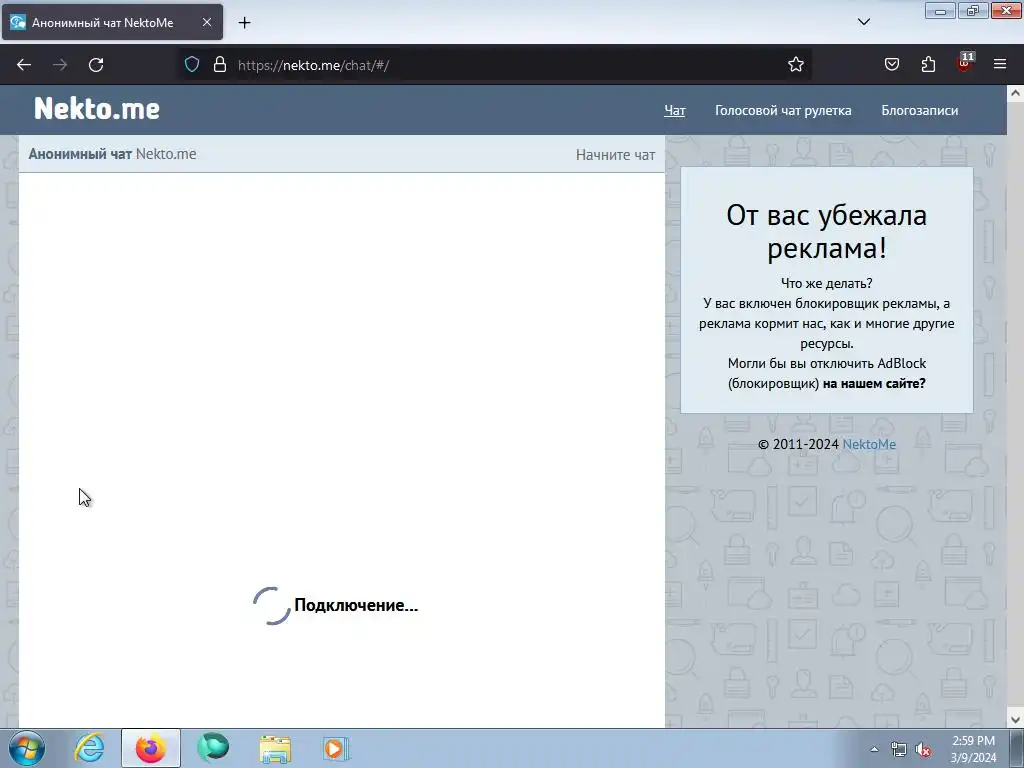
Task: Click the browser forward arrow
Action: pos(60,65)
